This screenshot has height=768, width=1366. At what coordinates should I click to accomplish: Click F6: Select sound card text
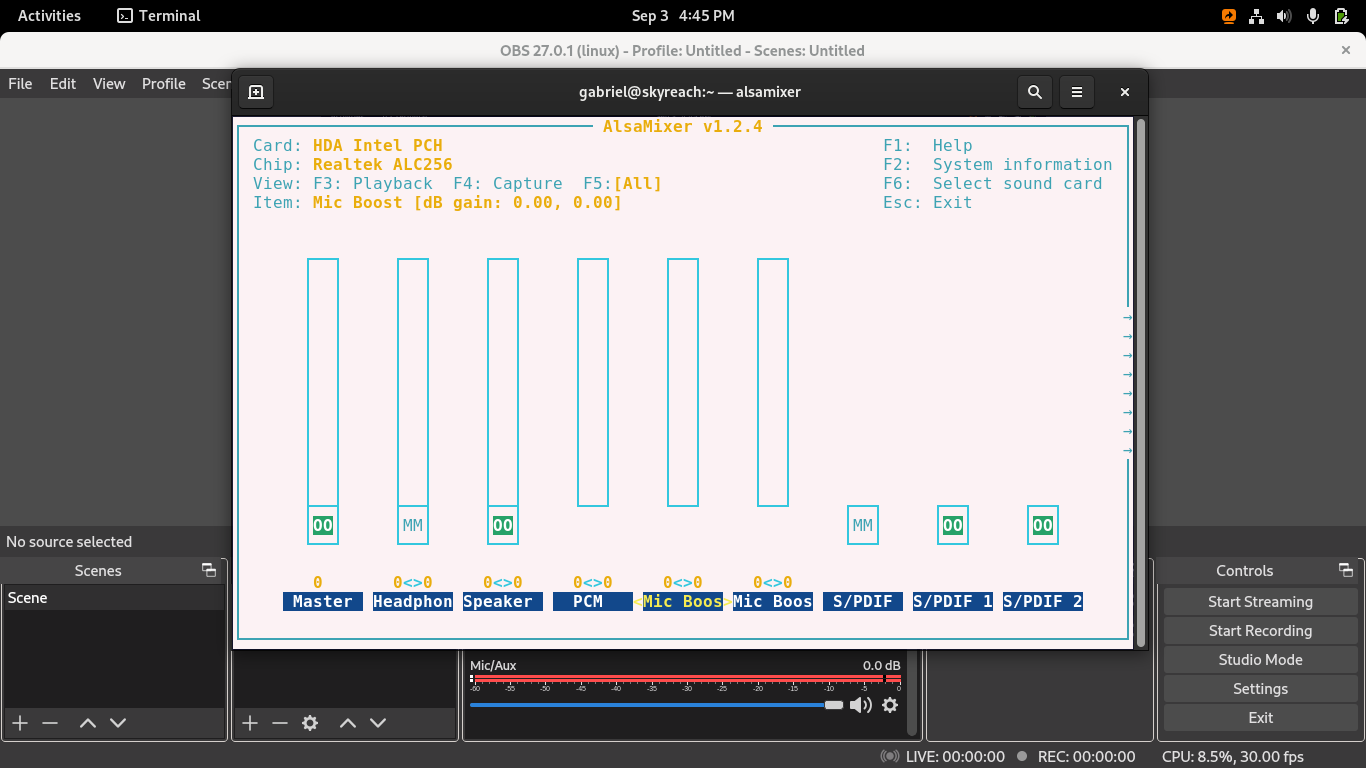(993, 184)
